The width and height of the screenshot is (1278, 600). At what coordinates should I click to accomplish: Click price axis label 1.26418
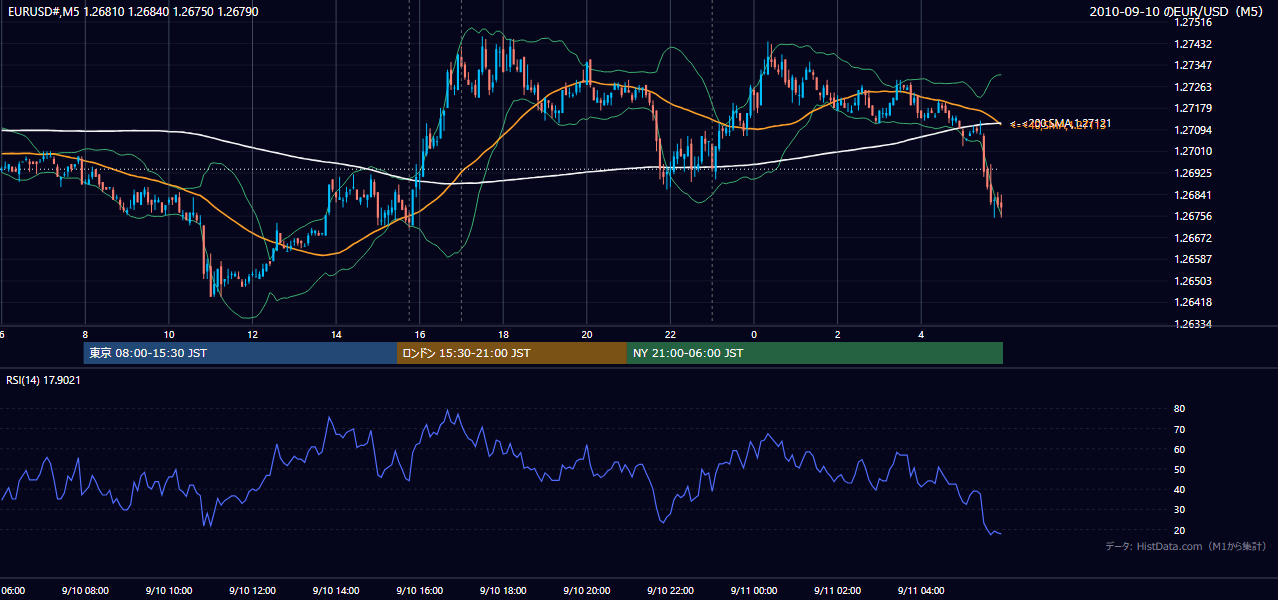[x=1194, y=302]
